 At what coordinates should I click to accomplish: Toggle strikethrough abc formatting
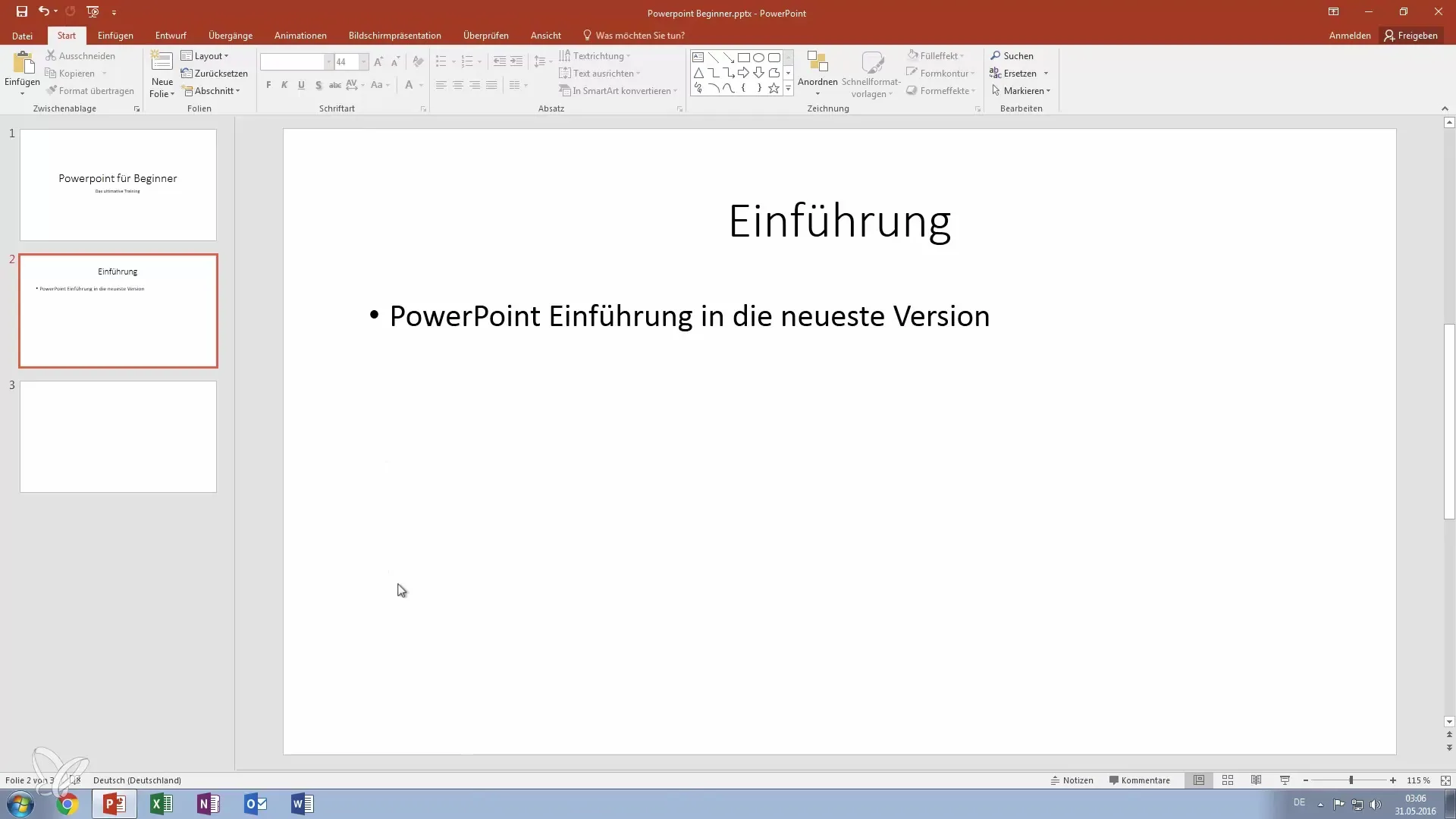coord(334,85)
